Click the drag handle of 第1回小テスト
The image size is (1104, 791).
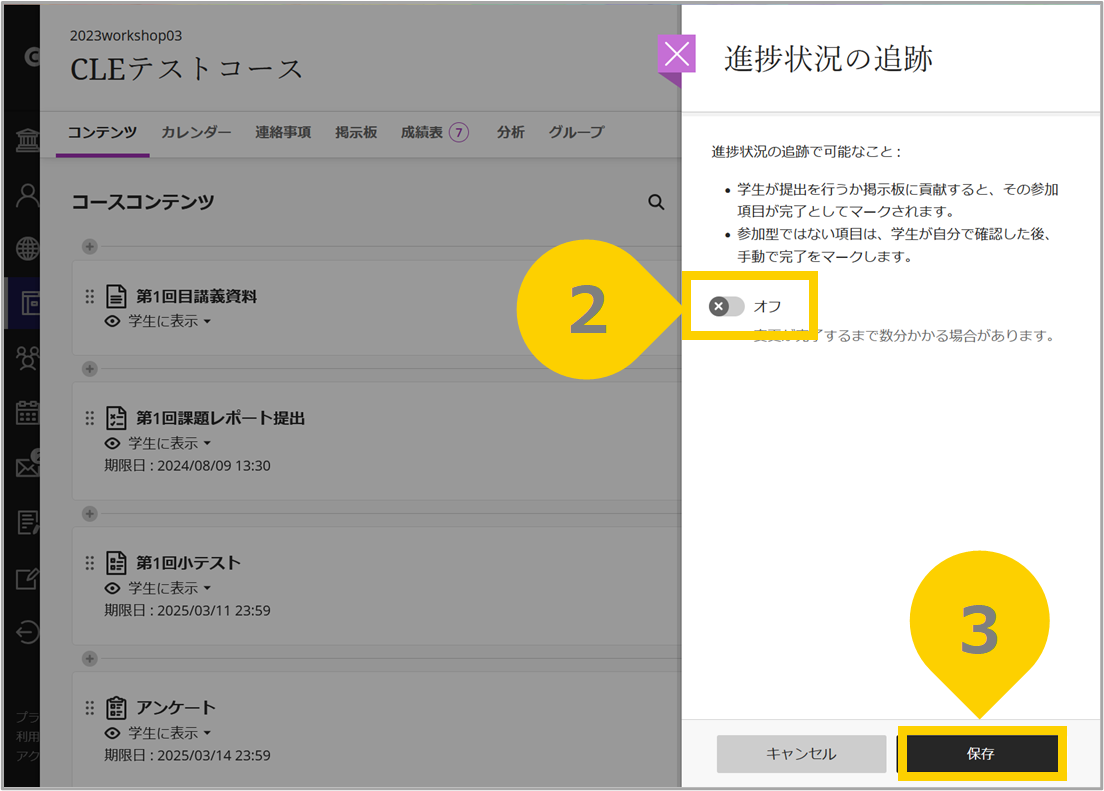click(89, 563)
